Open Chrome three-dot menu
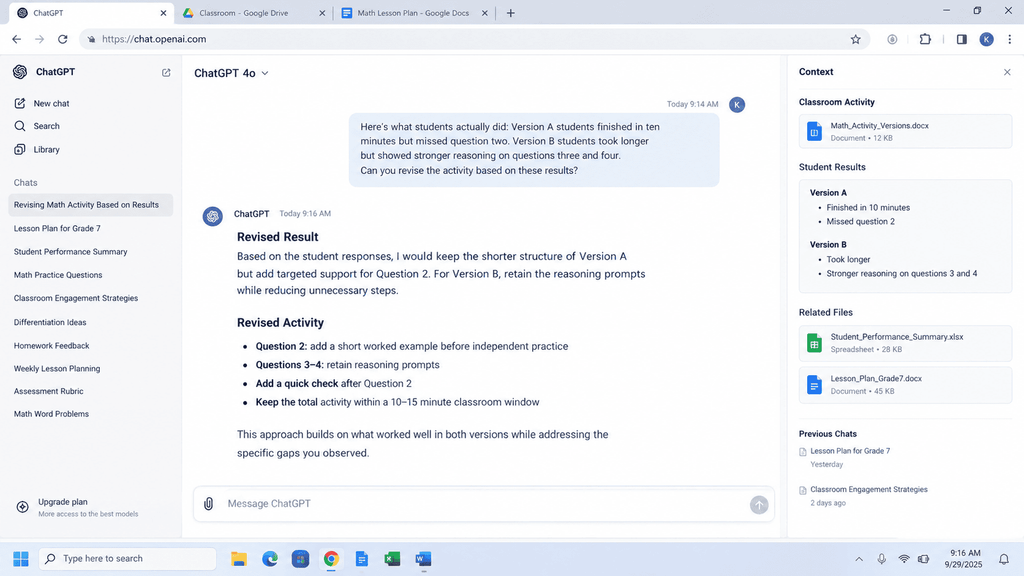Screen dimensions: 1024x576 [x=1010, y=39]
